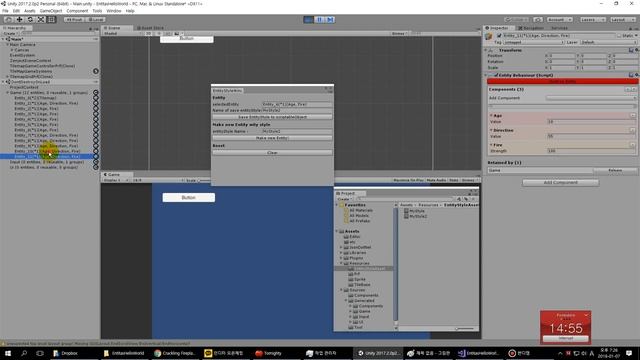Open the Cloud services icon button
This screenshot has width=640, height=360.
[538, 20]
